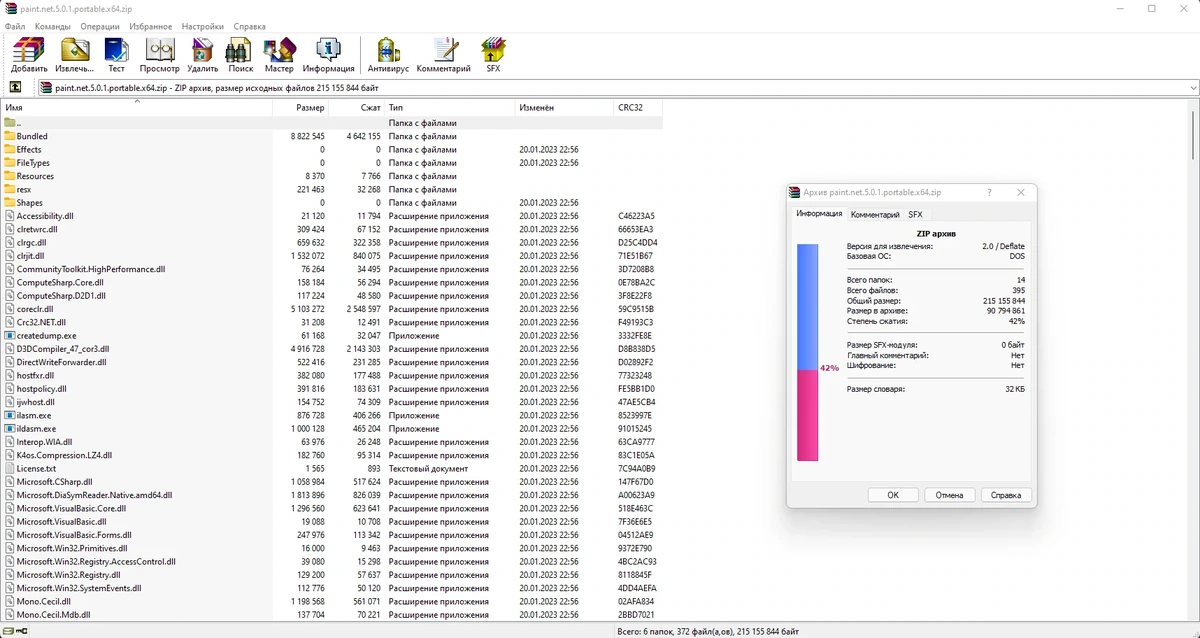Click the Добавить (Add) toolbar icon
This screenshot has width=1200, height=638.
(x=29, y=55)
